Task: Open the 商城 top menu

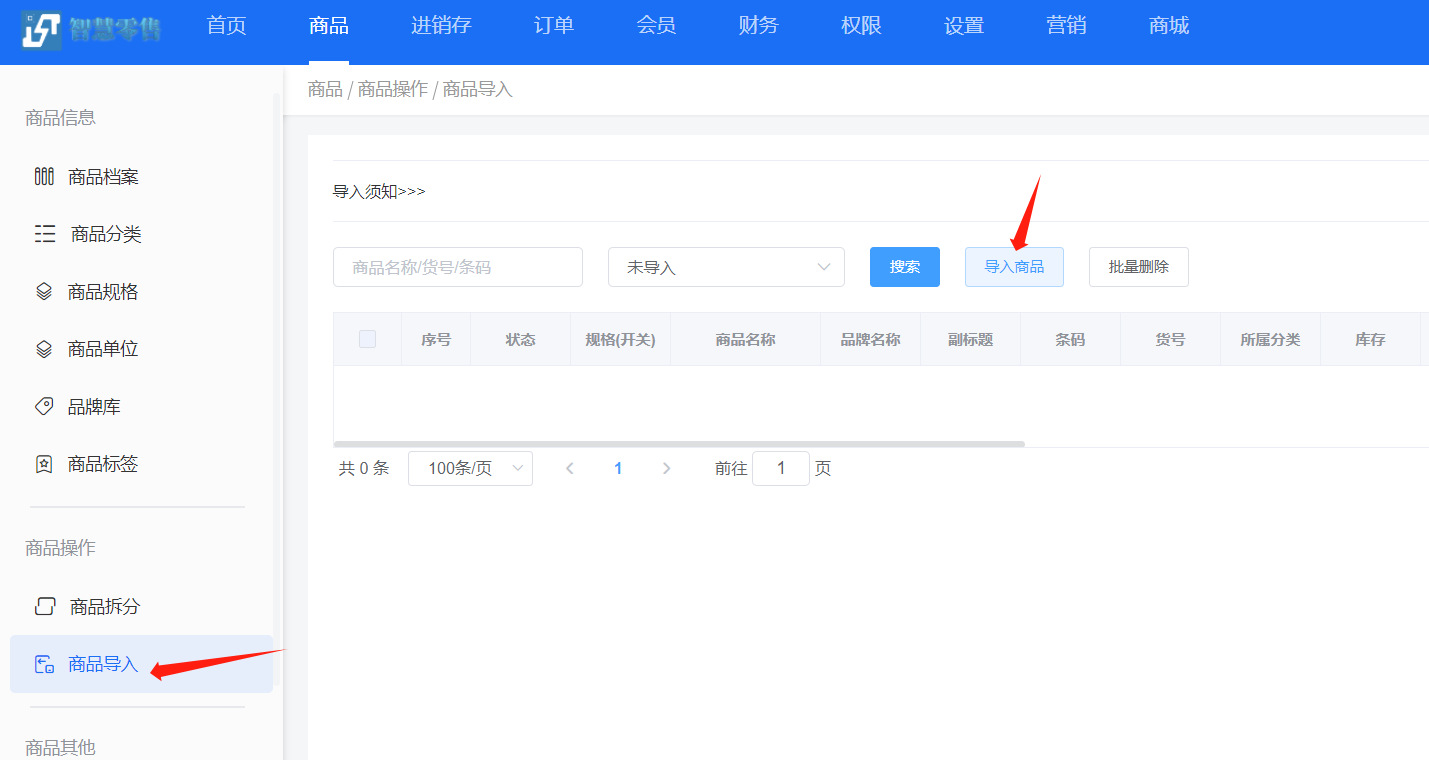Action: coord(1169,26)
